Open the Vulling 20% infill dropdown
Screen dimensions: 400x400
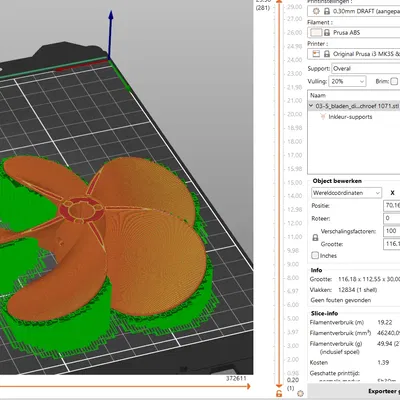(347, 81)
